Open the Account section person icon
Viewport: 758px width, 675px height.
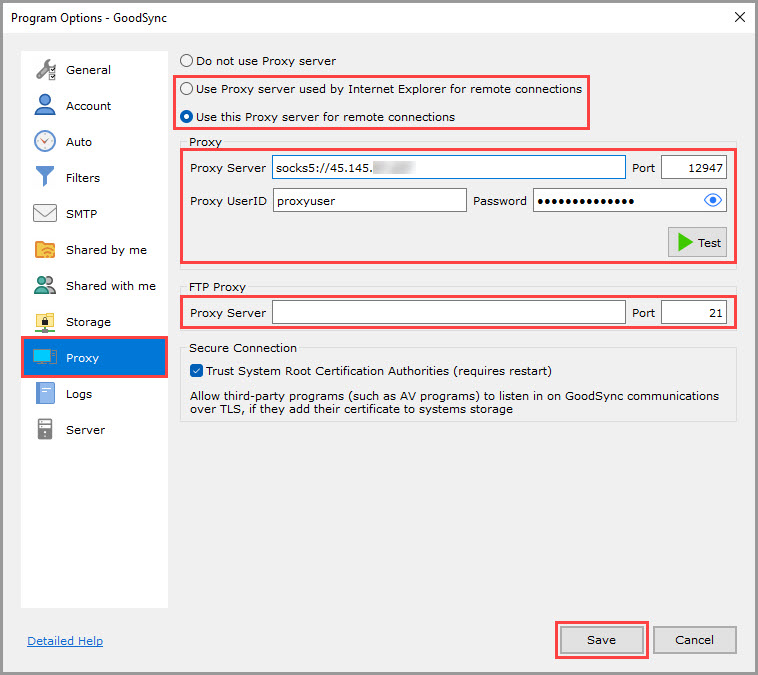pyautogui.click(x=45, y=106)
